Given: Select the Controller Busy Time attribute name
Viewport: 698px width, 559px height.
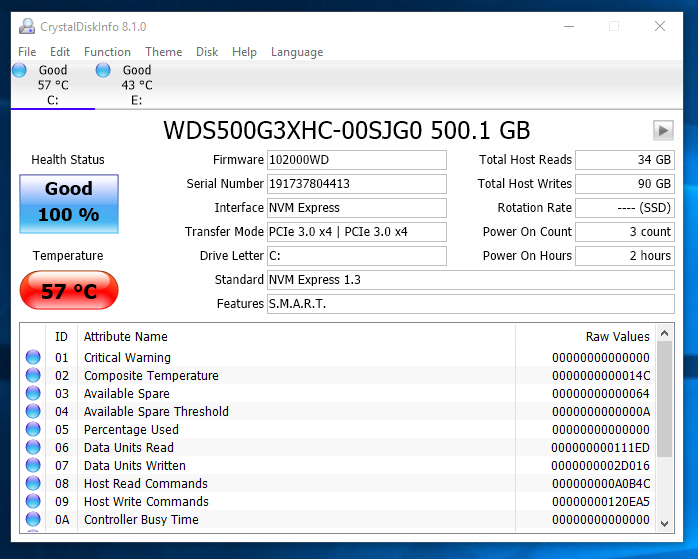Looking at the screenshot, I should (141, 519).
